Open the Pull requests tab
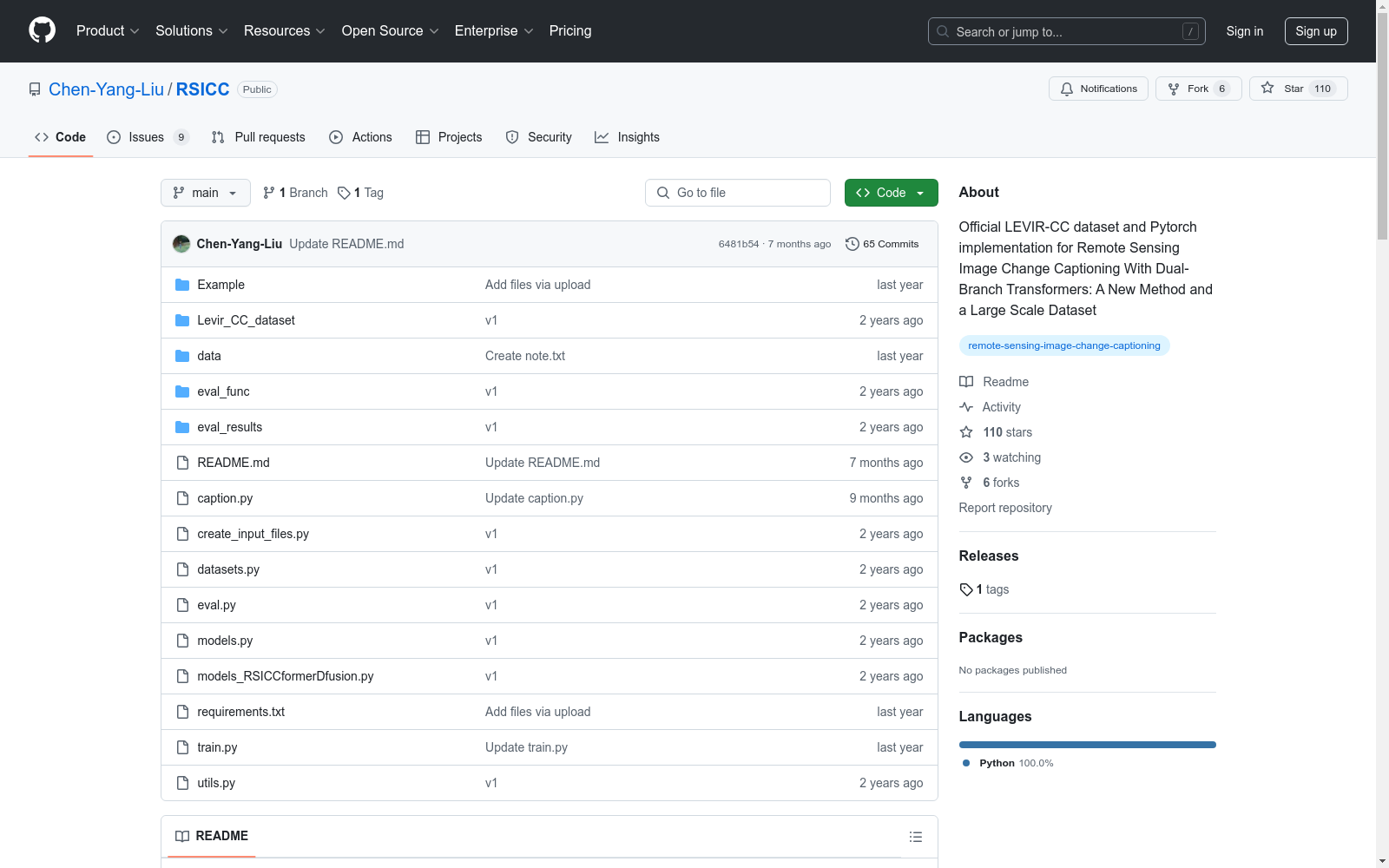The width and height of the screenshot is (1389, 868). (x=259, y=137)
